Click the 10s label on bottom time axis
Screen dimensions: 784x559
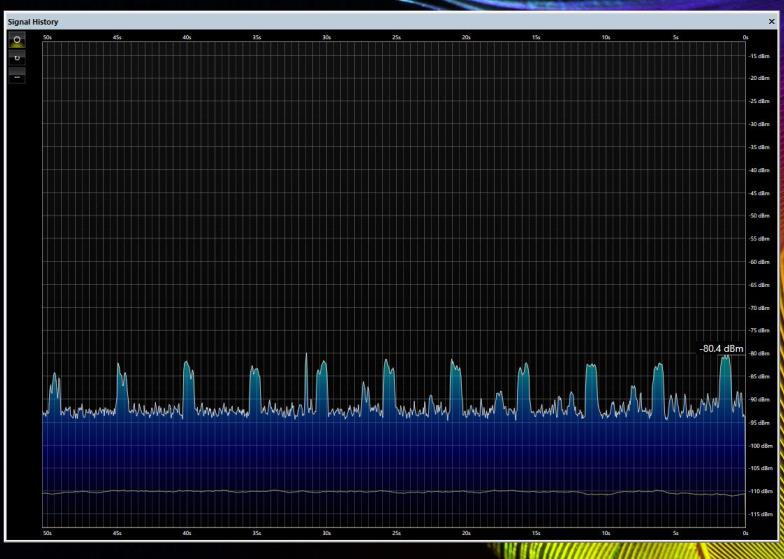[606, 533]
